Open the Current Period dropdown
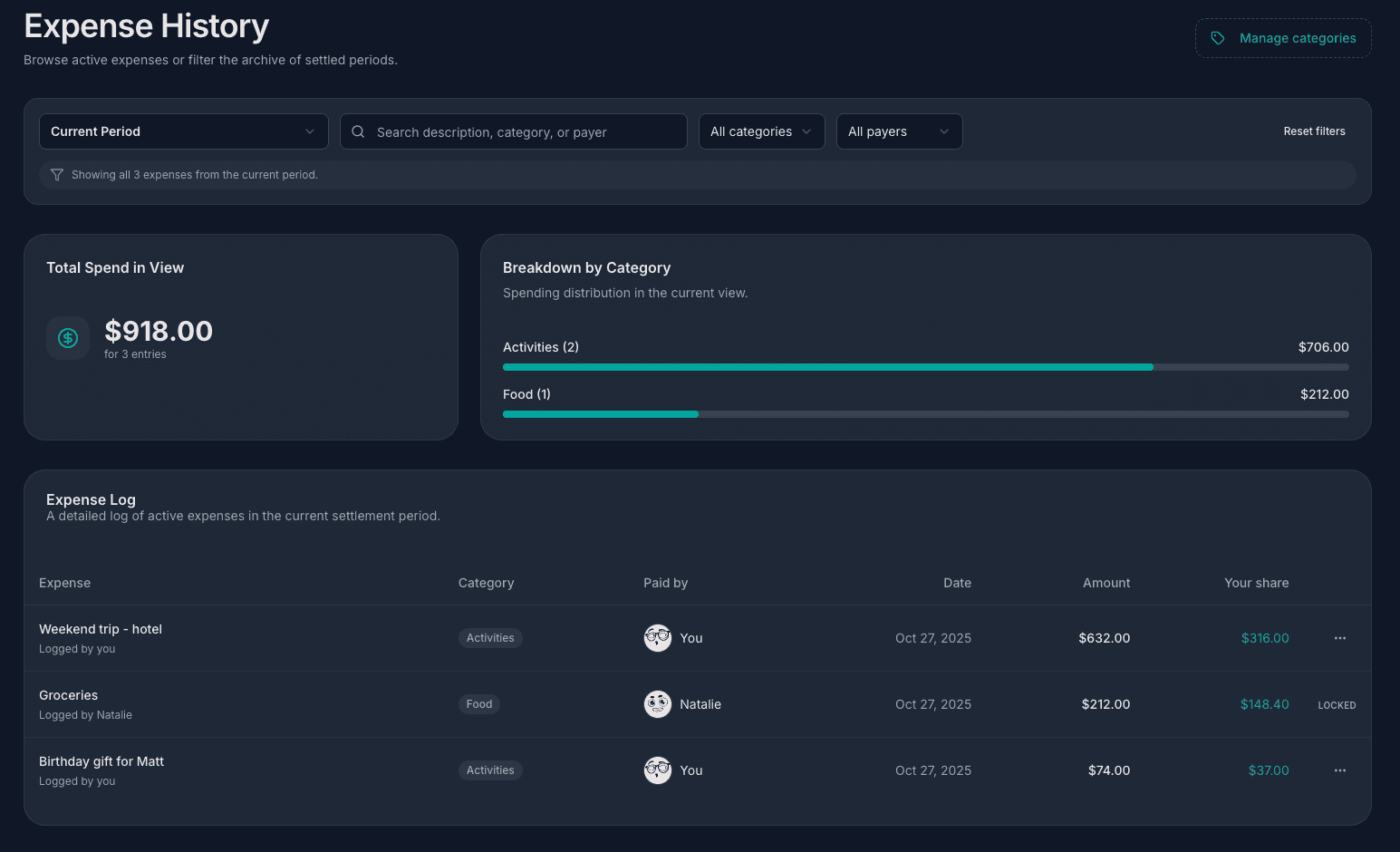The width and height of the screenshot is (1400, 852). click(x=183, y=131)
